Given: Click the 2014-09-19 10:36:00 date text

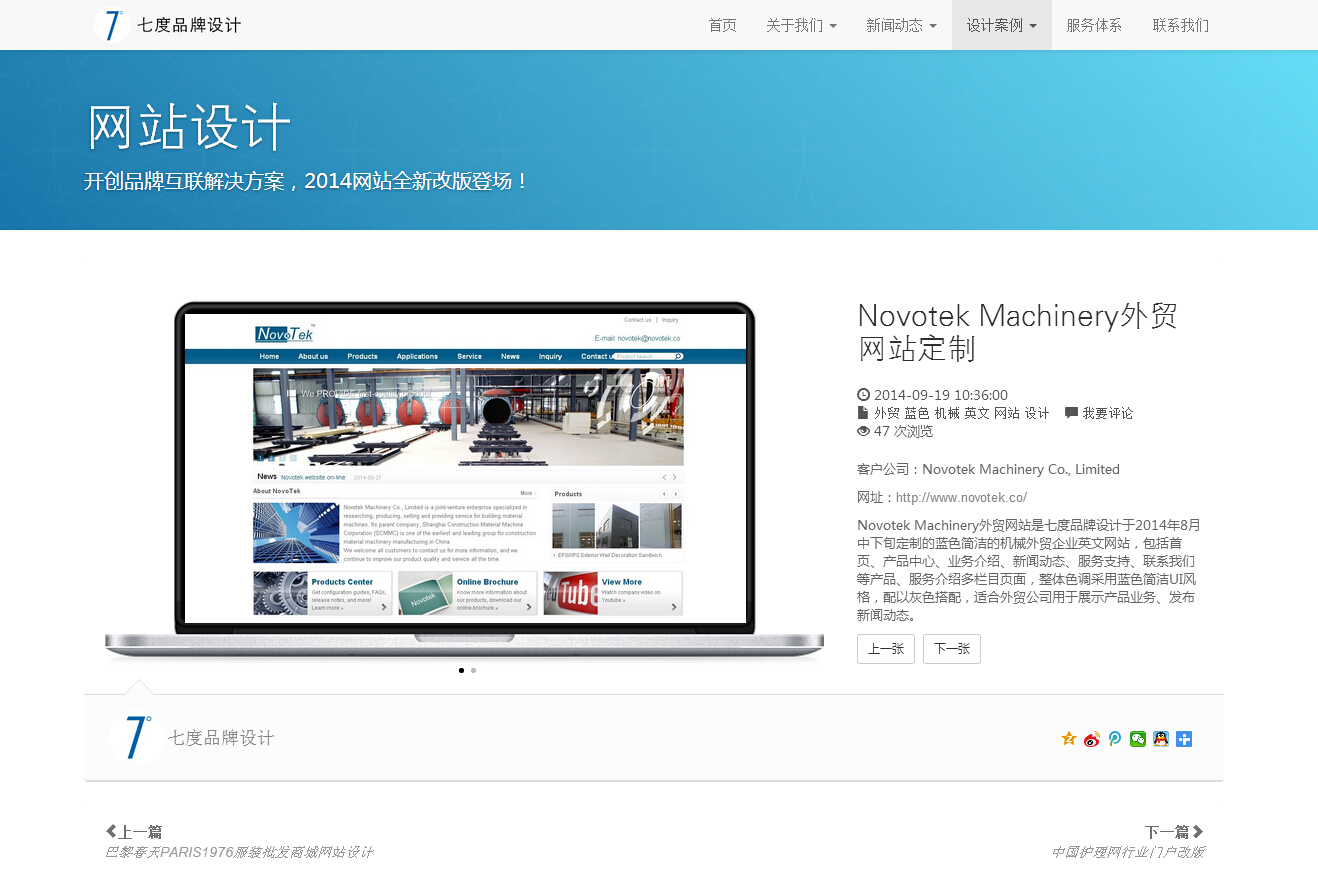Looking at the screenshot, I should click(941, 395).
